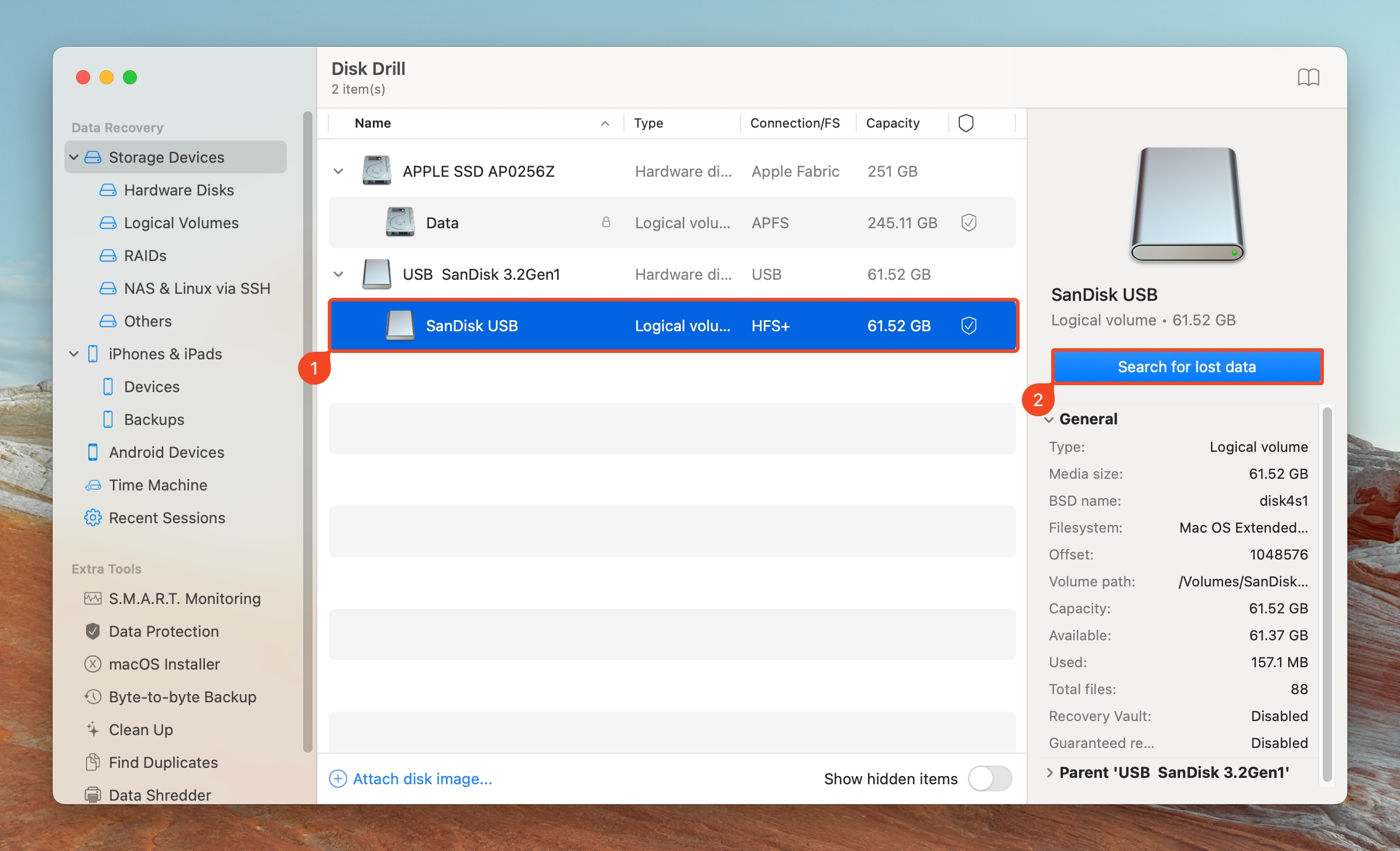Open Recent Sessions in sidebar
The height and width of the screenshot is (851, 1400).
(x=166, y=517)
